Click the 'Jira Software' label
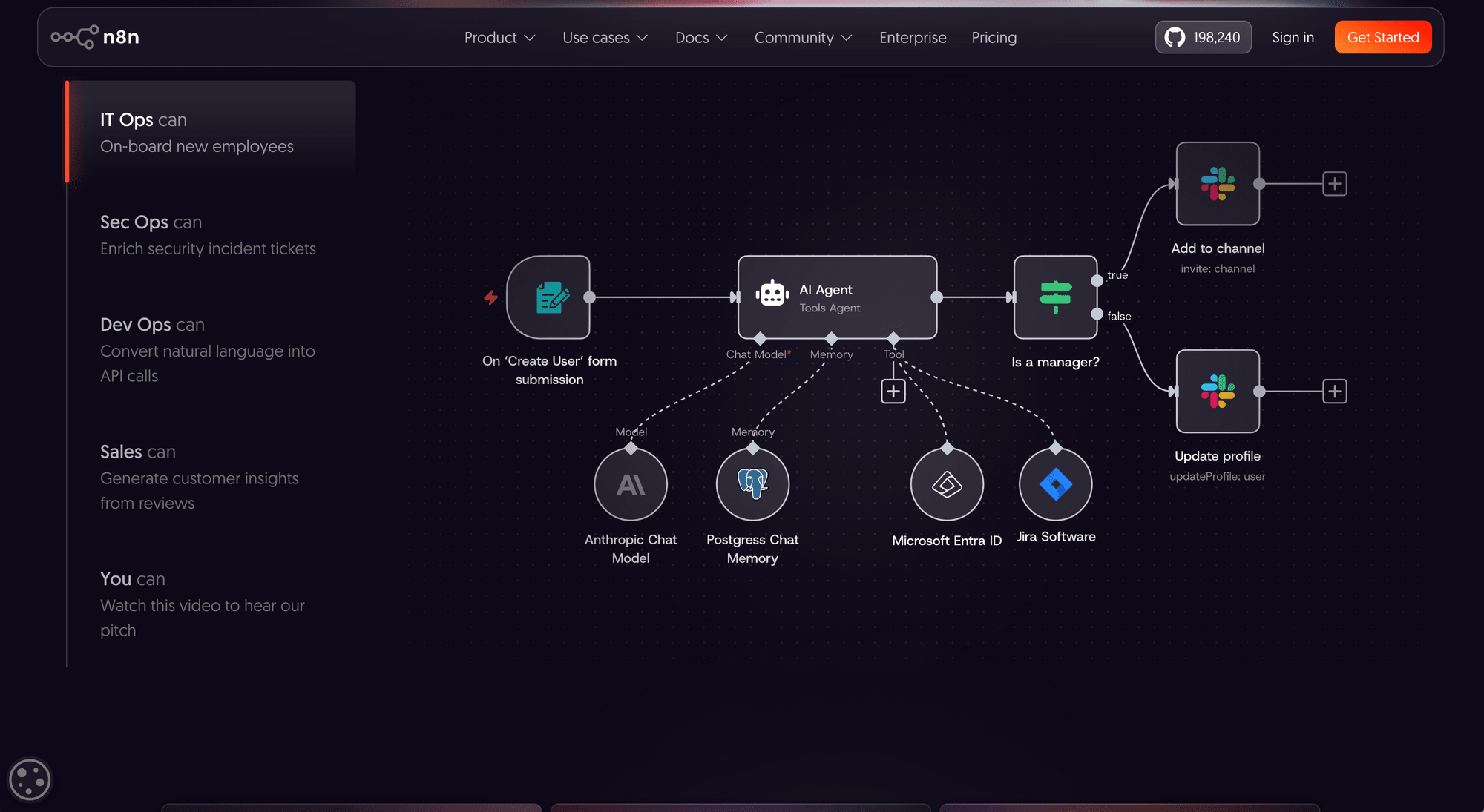Screen dimensions: 1484x812 click(x=1056, y=536)
